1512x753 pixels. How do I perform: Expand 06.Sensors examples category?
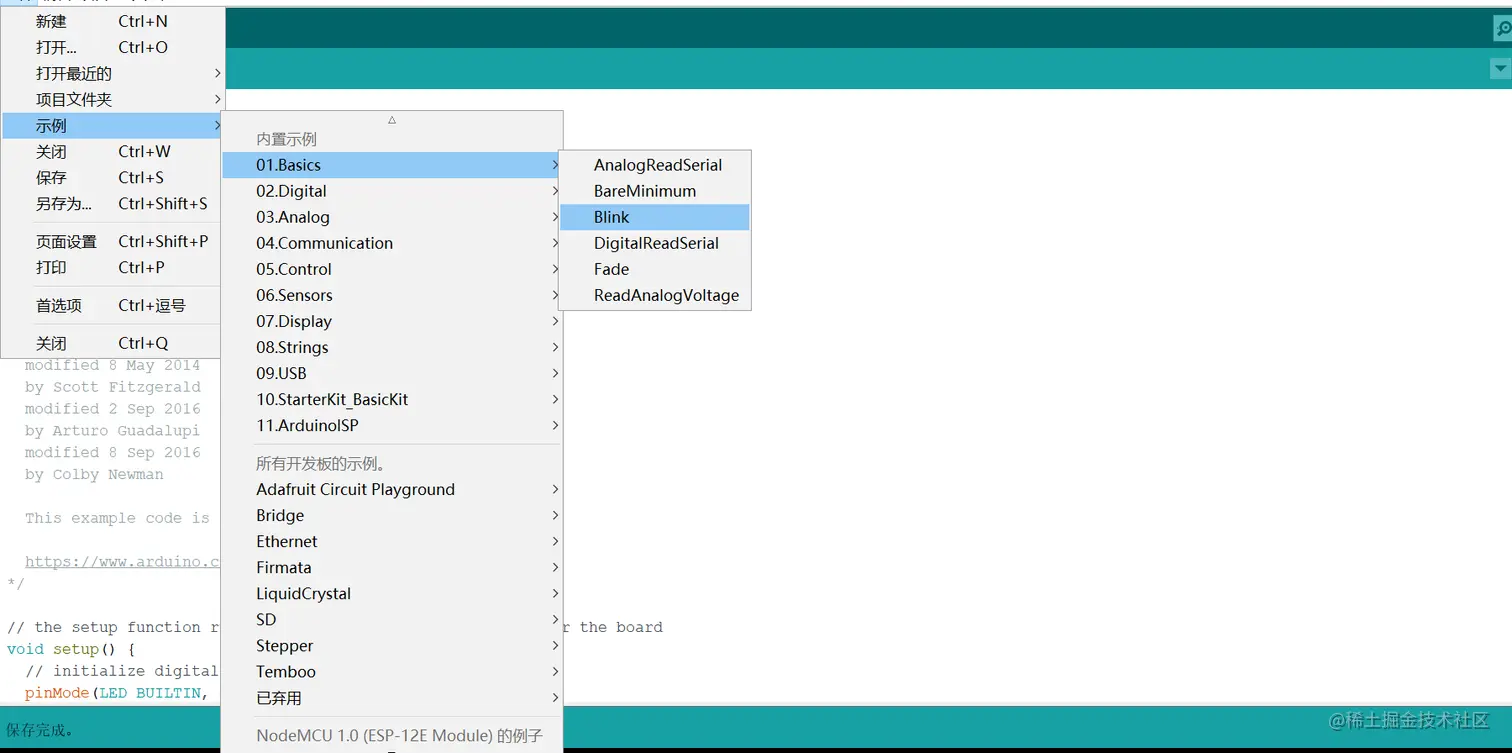coord(392,295)
